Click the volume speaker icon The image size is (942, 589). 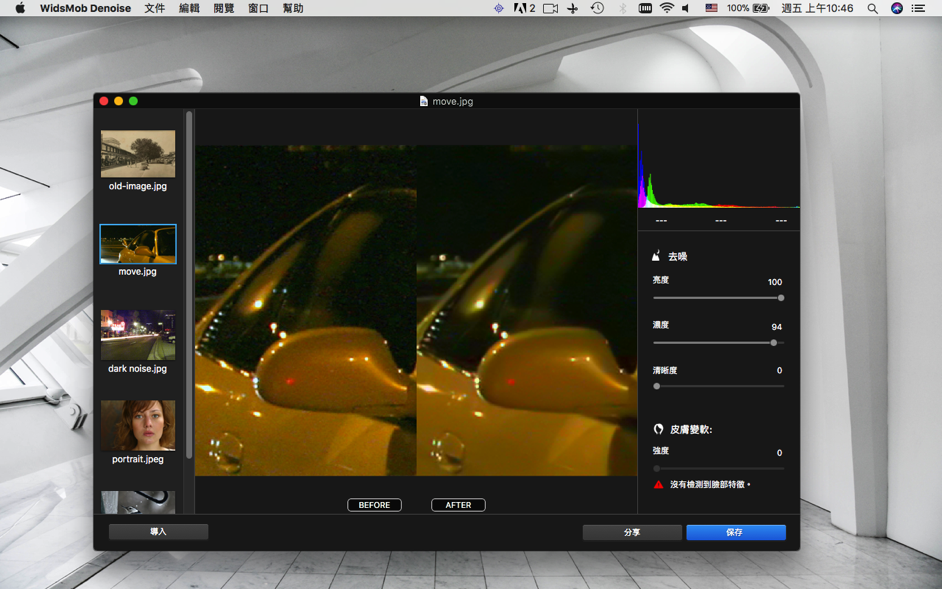coord(686,8)
